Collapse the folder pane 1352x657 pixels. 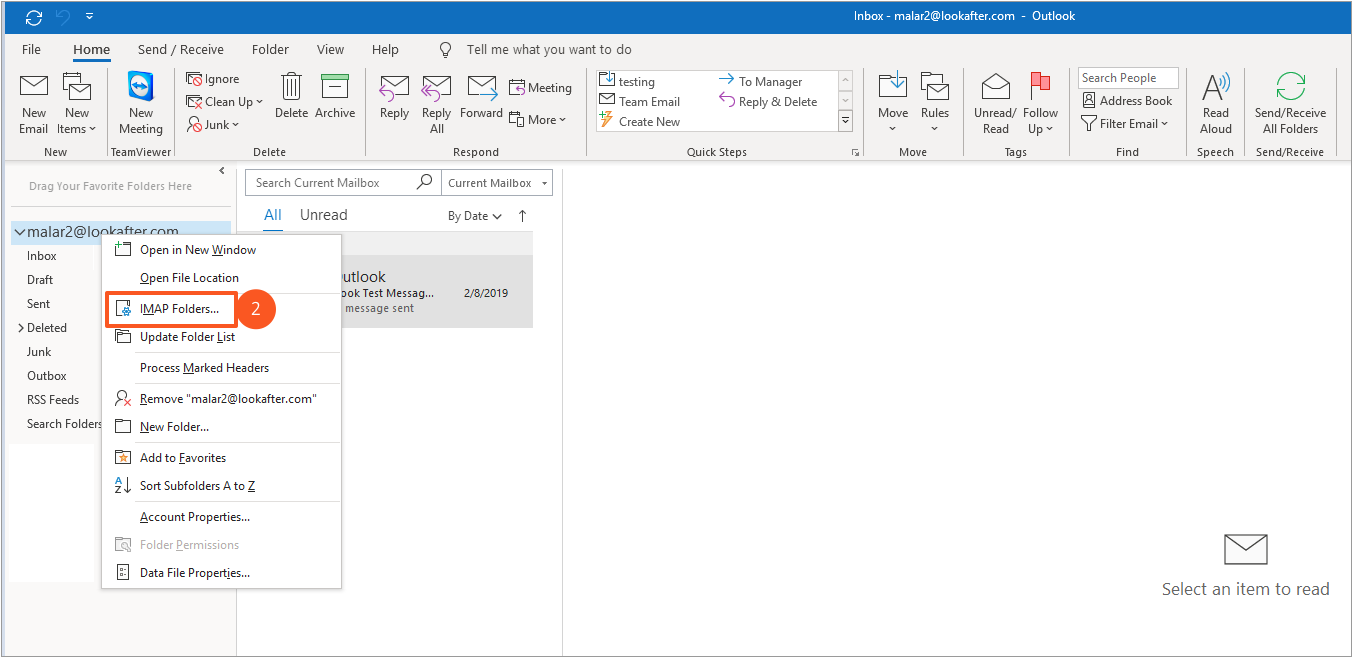click(x=222, y=171)
